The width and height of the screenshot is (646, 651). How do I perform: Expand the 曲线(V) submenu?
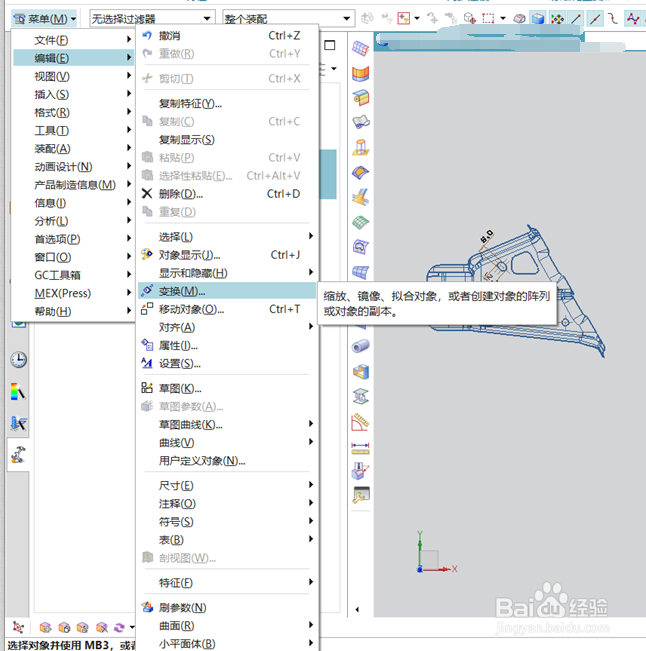click(227, 443)
